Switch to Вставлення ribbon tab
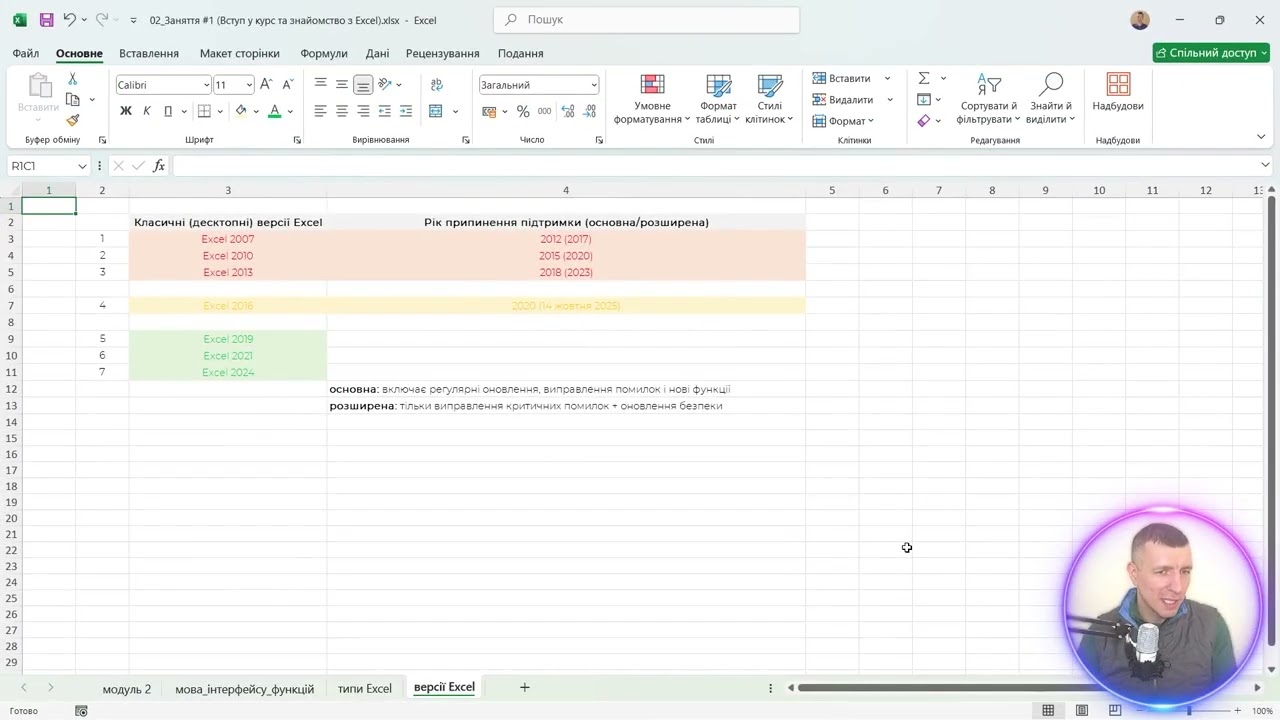Screen dimensions: 1280x720 pyautogui.click(x=149, y=53)
